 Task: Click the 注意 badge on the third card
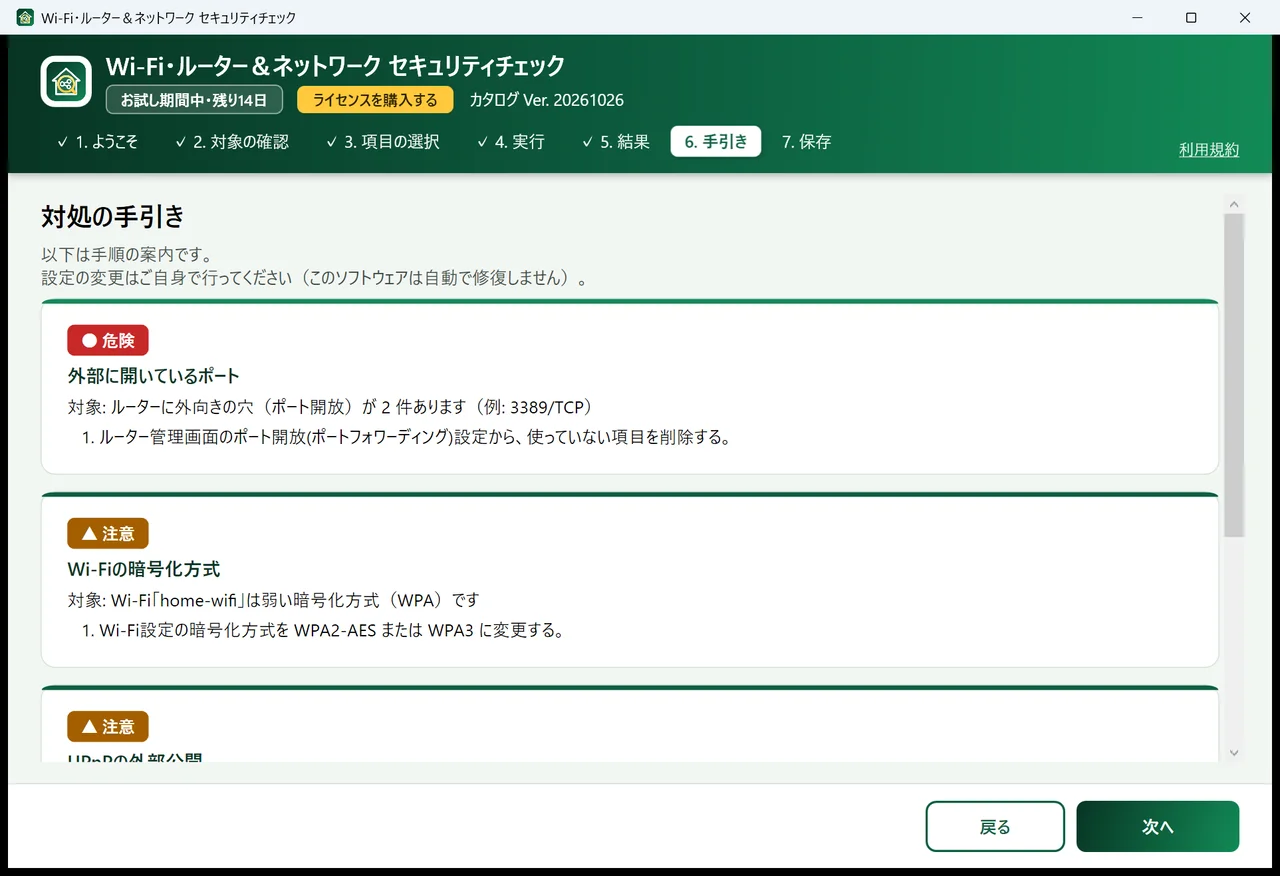pos(108,726)
